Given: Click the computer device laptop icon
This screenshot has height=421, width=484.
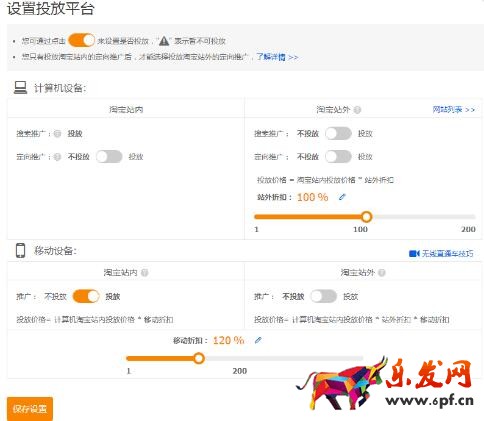Looking at the screenshot, I should click(x=20, y=88).
